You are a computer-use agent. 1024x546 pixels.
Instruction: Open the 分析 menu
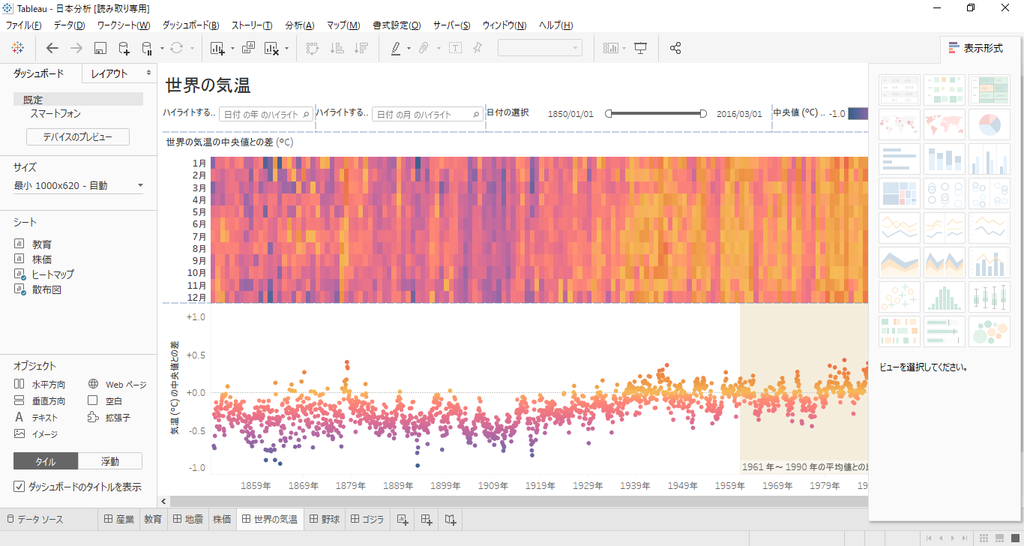point(300,25)
